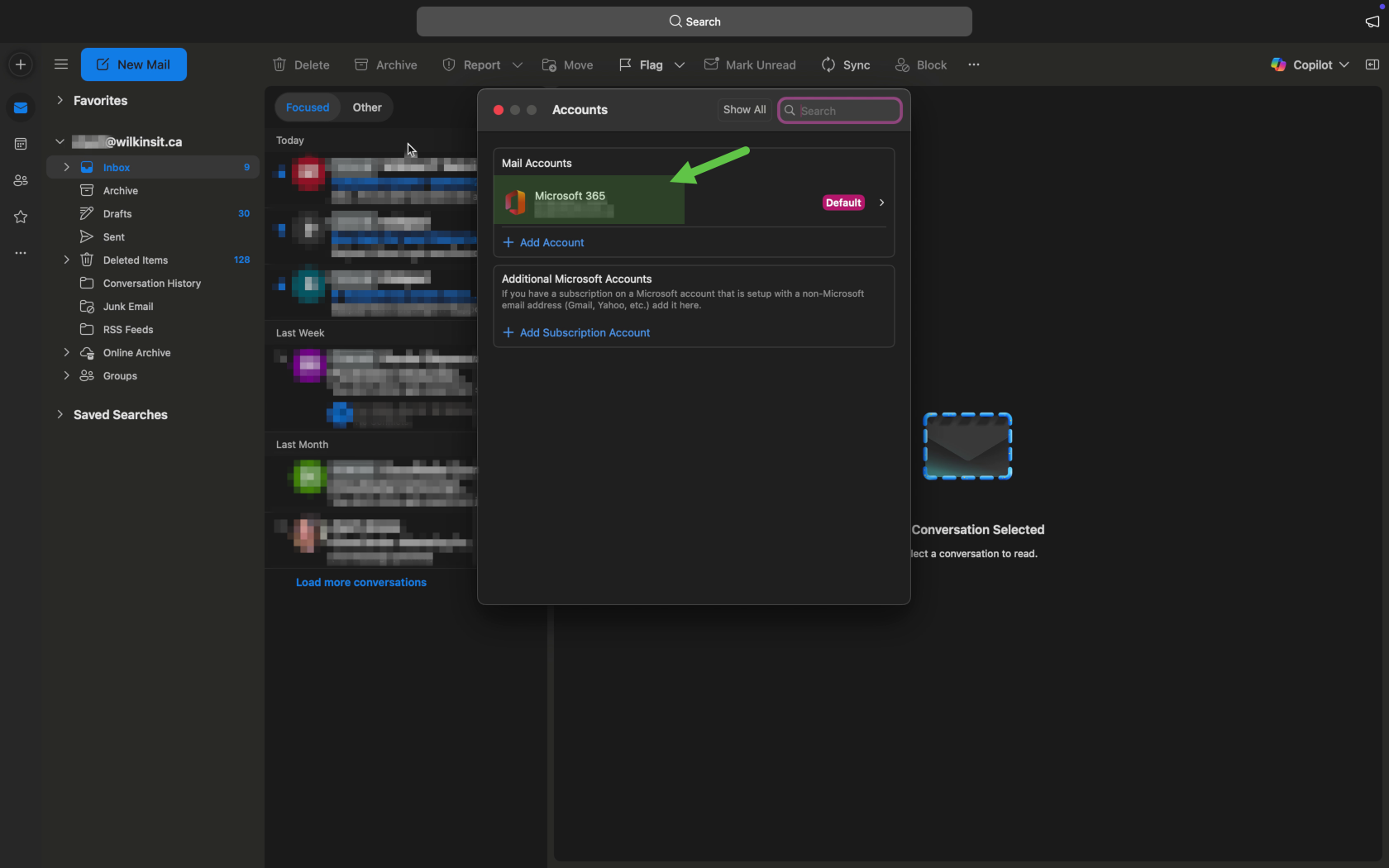Select the Drafts folder
1389x868 pixels.
click(x=117, y=213)
